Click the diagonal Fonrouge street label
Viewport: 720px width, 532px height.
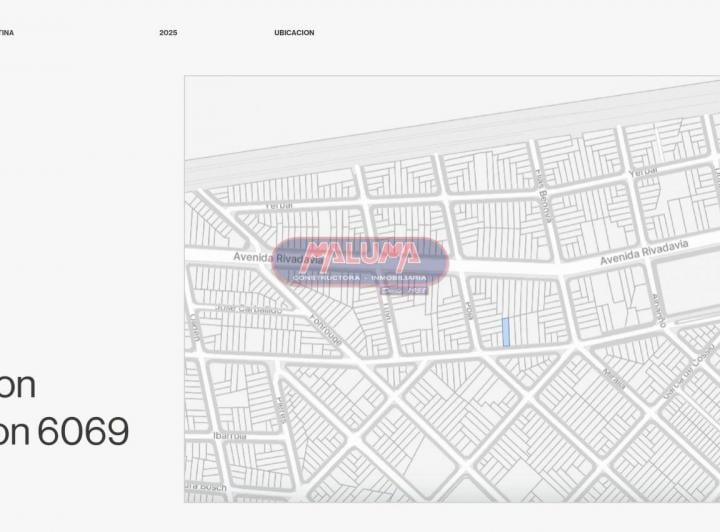click(326, 330)
